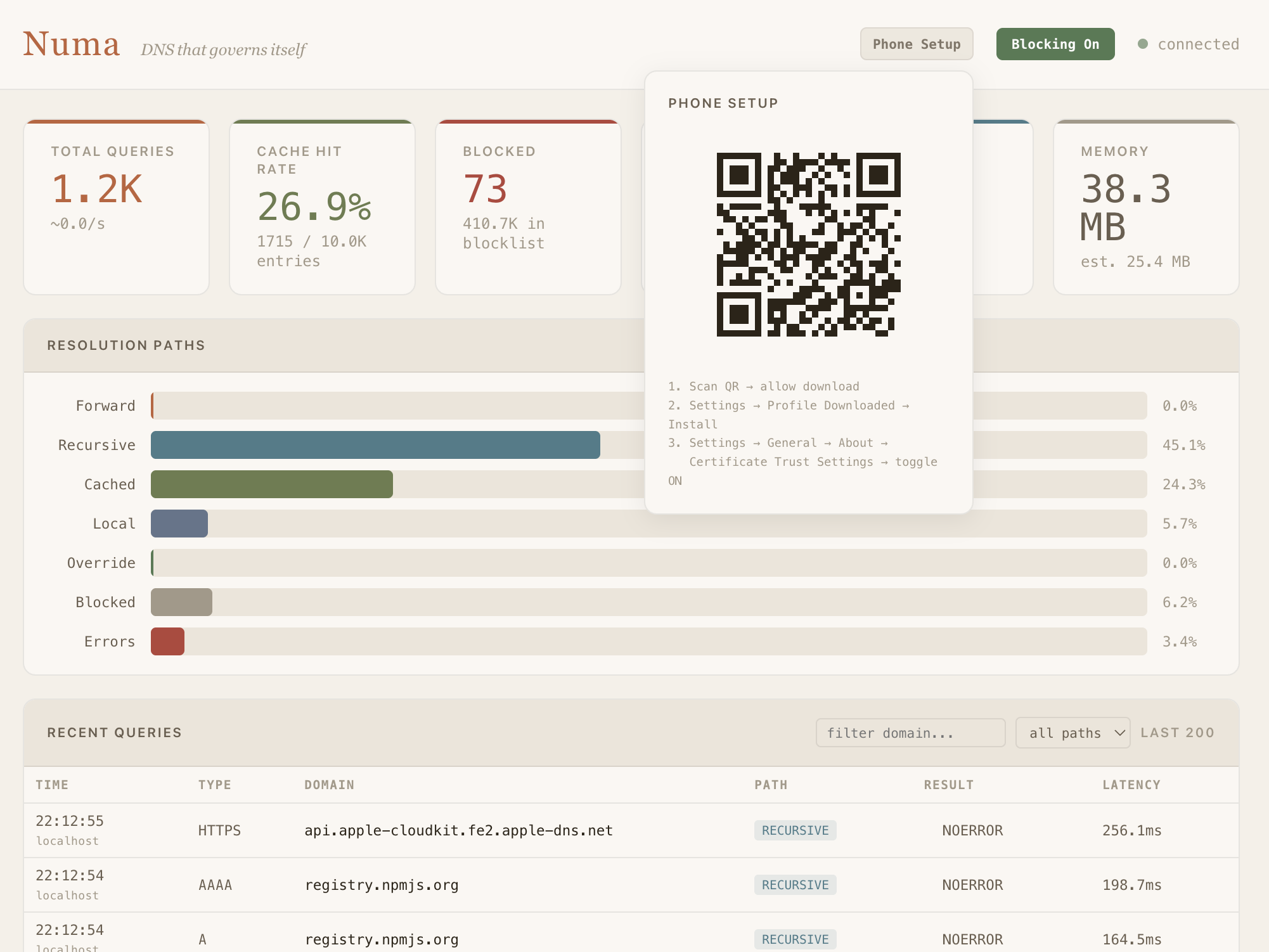Click the Cache Hit Rate stat card
1269x952 pixels.
pyautogui.click(x=322, y=207)
